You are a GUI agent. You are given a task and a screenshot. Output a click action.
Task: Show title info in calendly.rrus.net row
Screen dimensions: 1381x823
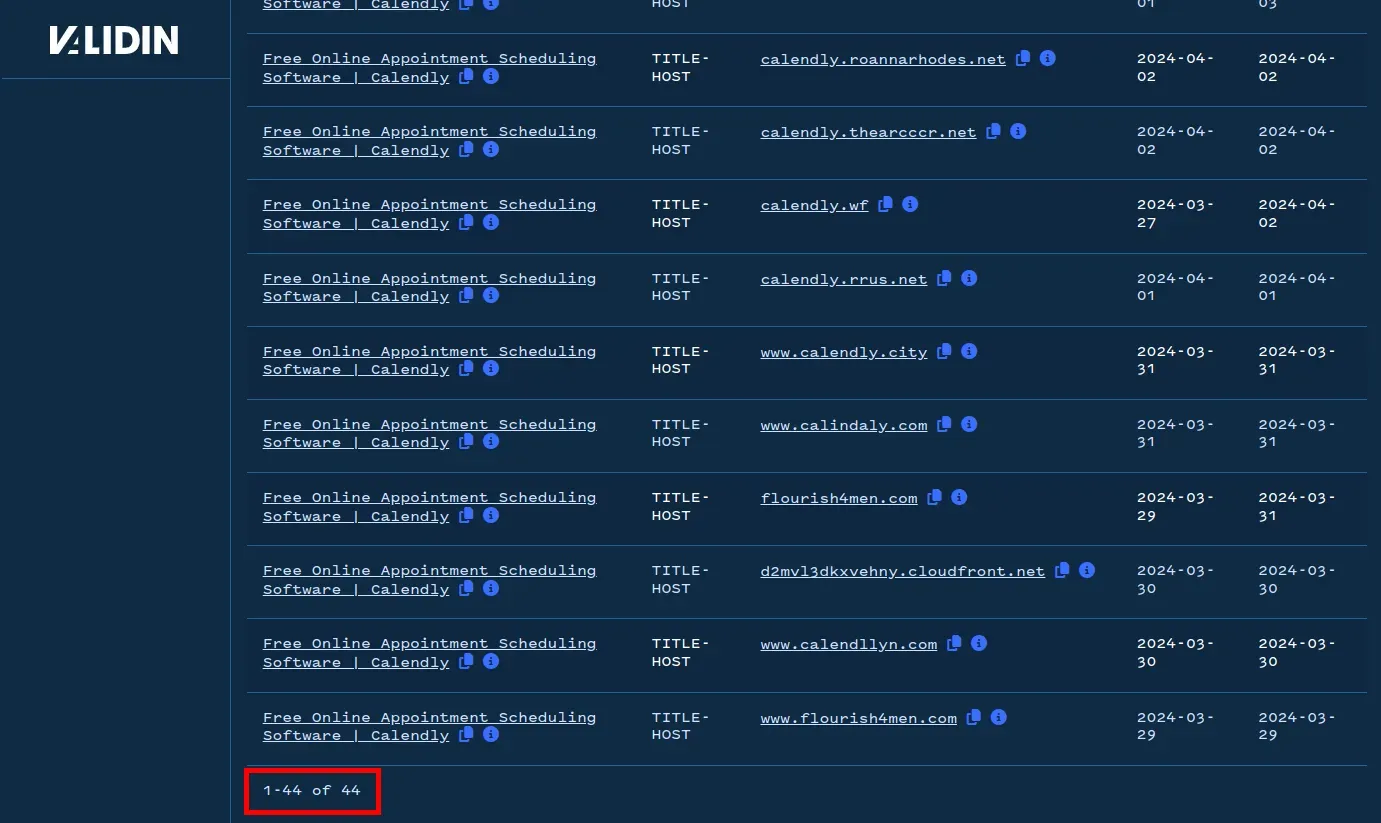tap(491, 295)
